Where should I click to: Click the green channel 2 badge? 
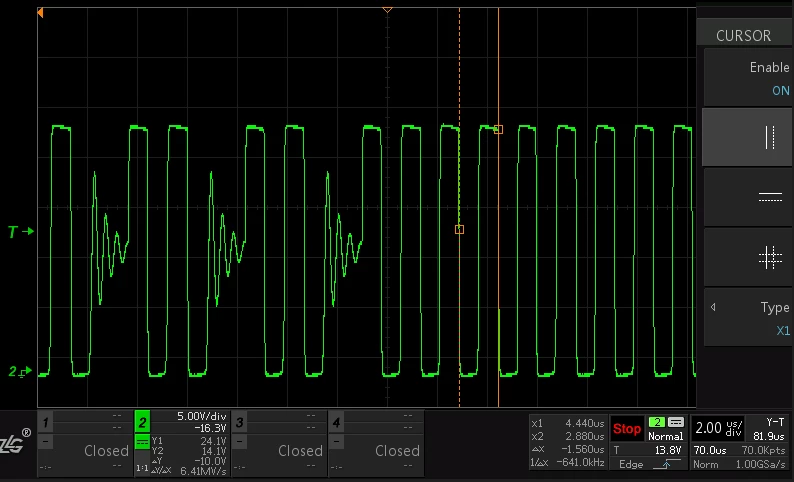click(x=142, y=422)
